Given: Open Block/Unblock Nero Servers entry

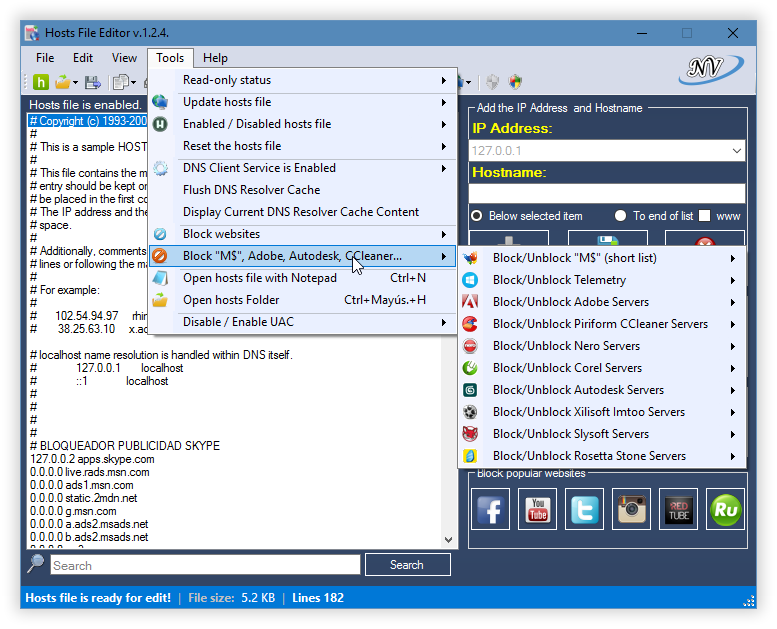Looking at the screenshot, I should [x=602, y=346].
